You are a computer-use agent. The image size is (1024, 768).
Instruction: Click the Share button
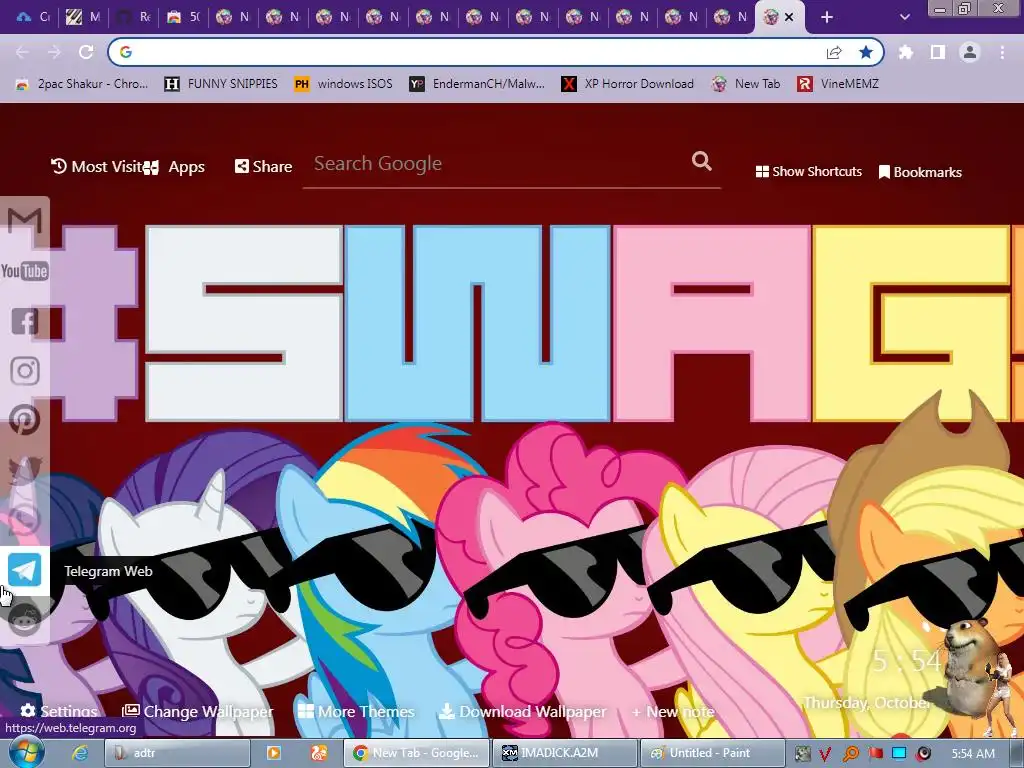click(263, 167)
